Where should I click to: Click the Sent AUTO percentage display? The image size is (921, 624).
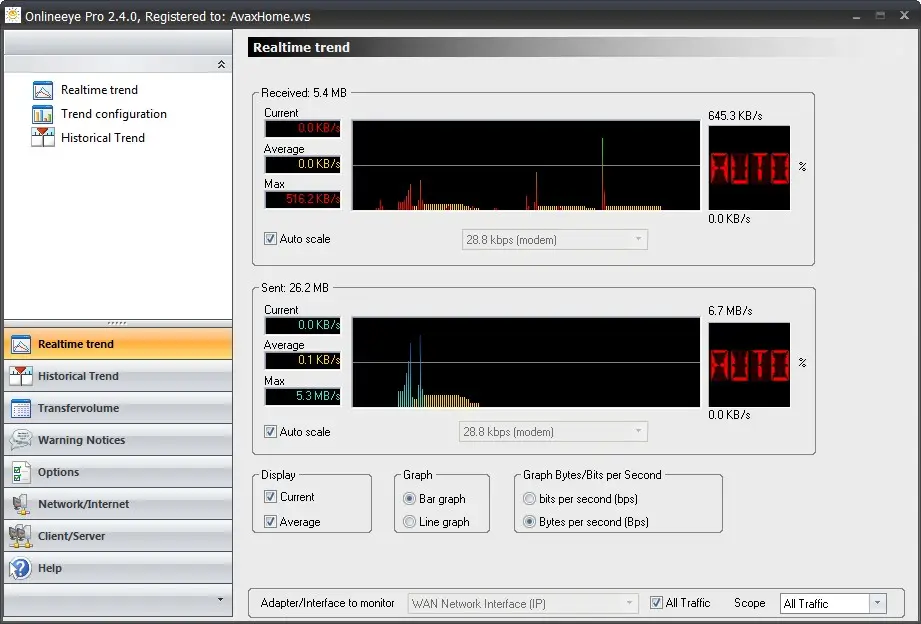749,365
